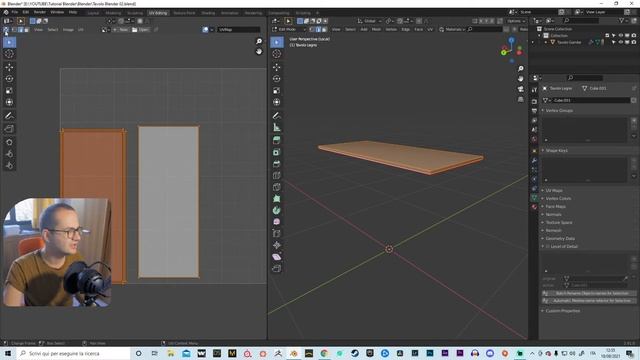The image size is (640, 360).
Task: Select the Select Box tool in 3D viewport
Action: [x=277, y=42]
